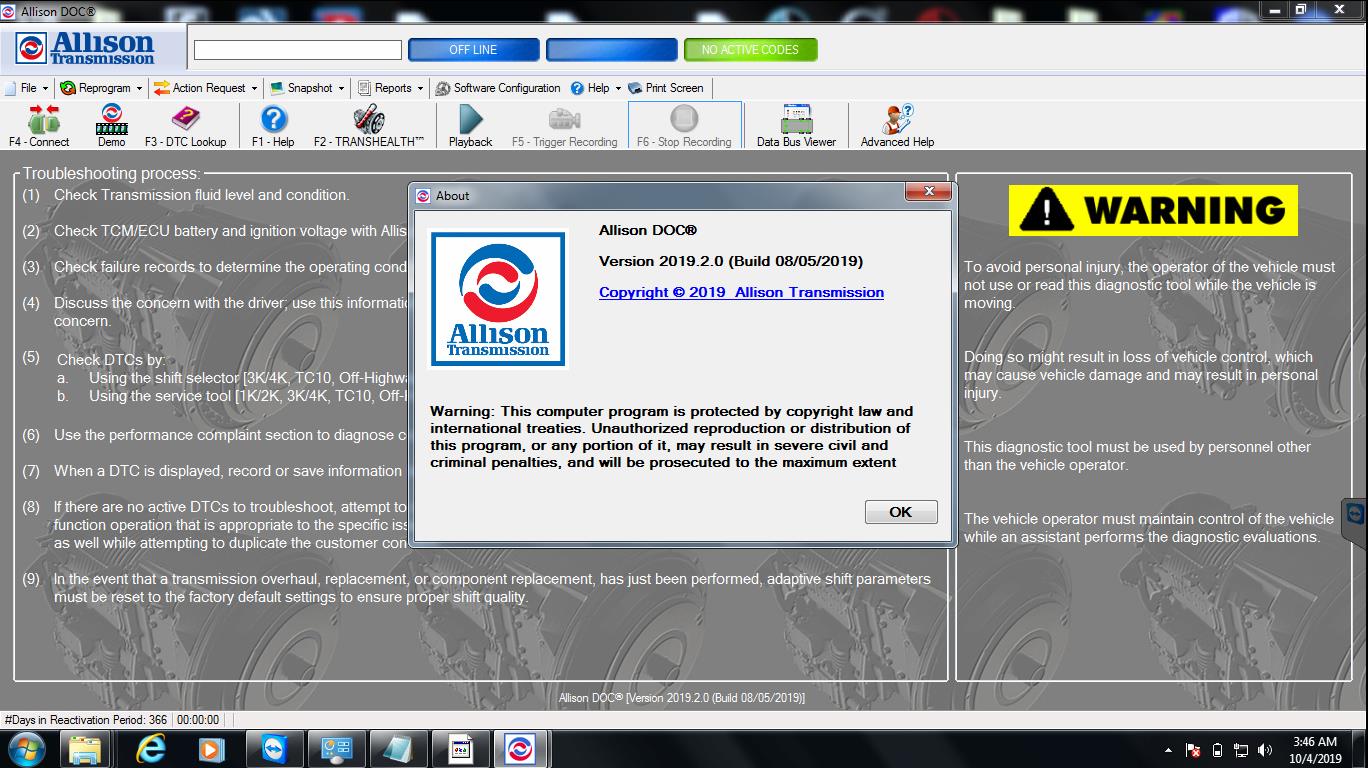This screenshot has height=768, width=1368.
Task: Open F1 - Help from toolbar
Action: 273,126
